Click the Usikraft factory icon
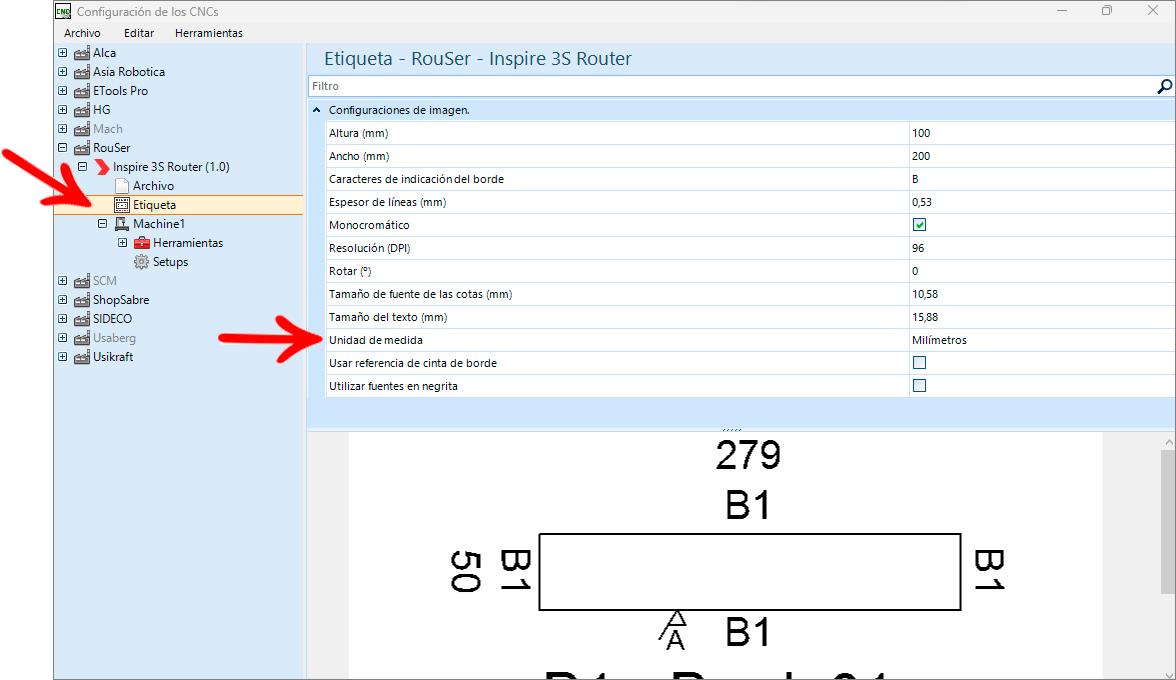Screen dimensions: 1176x680 [82, 357]
